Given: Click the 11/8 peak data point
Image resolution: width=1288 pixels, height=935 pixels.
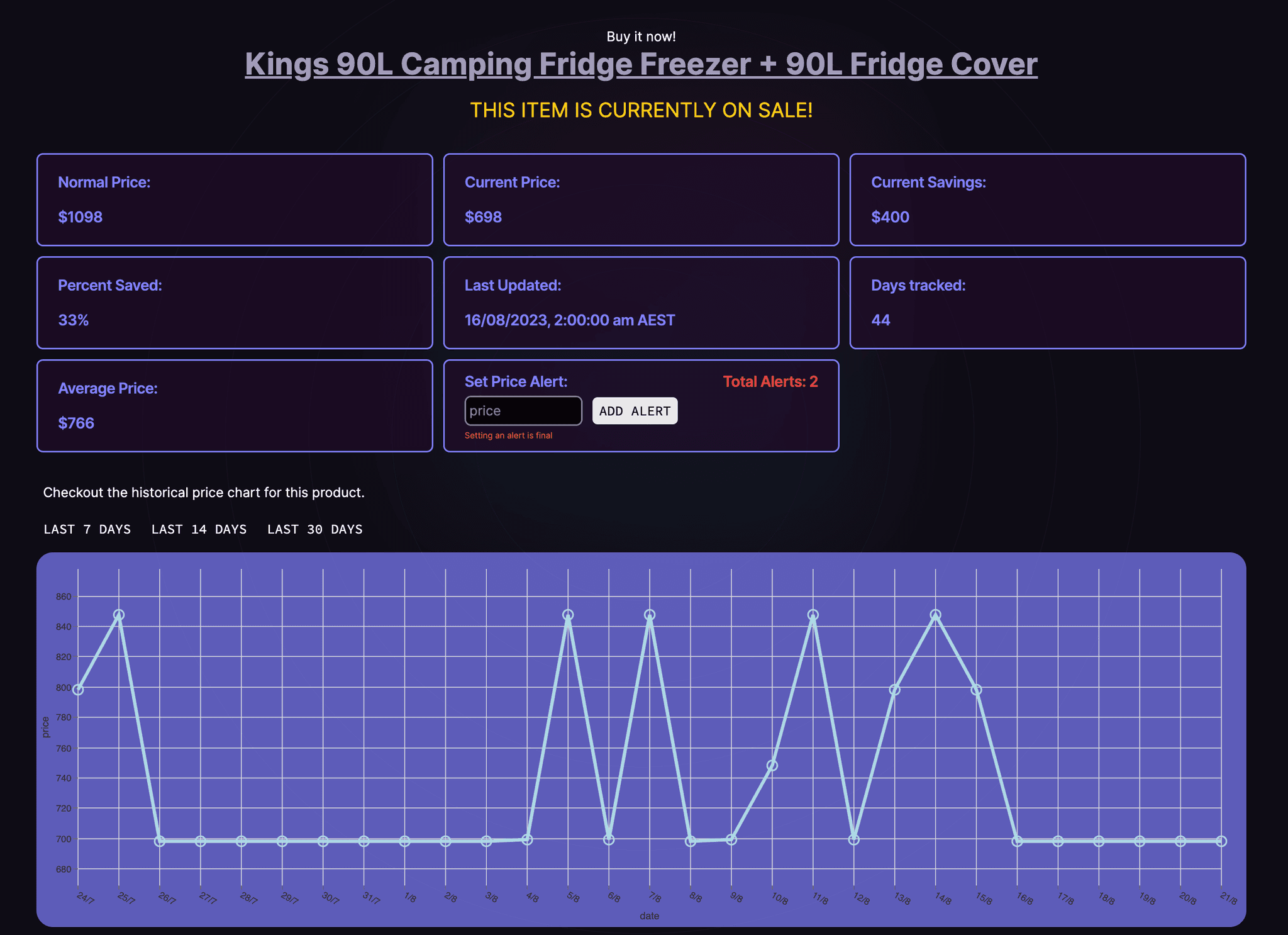Looking at the screenshot, I should point(813,615).
